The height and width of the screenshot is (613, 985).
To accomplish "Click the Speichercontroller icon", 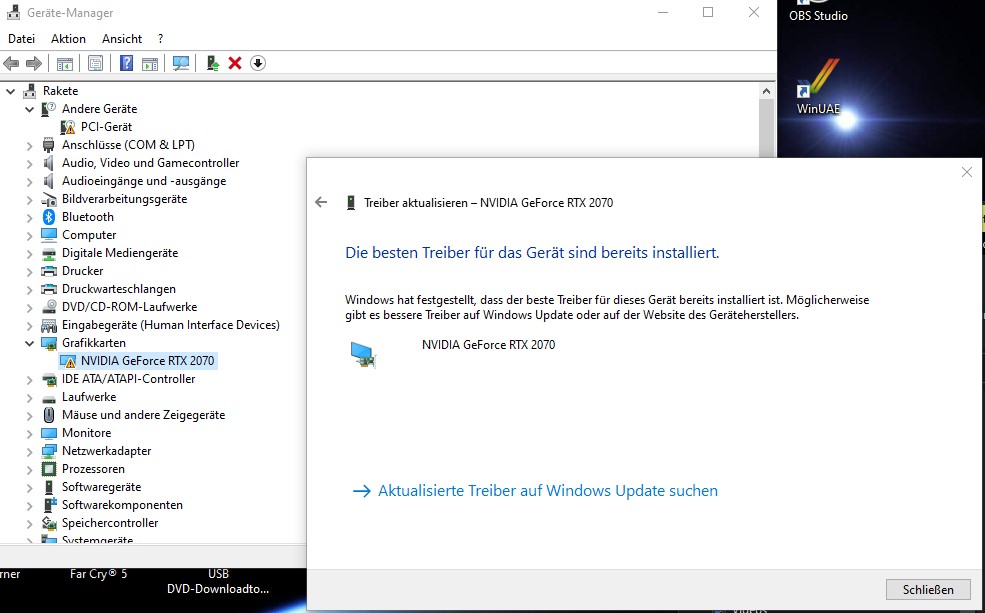I will (48, 523).
